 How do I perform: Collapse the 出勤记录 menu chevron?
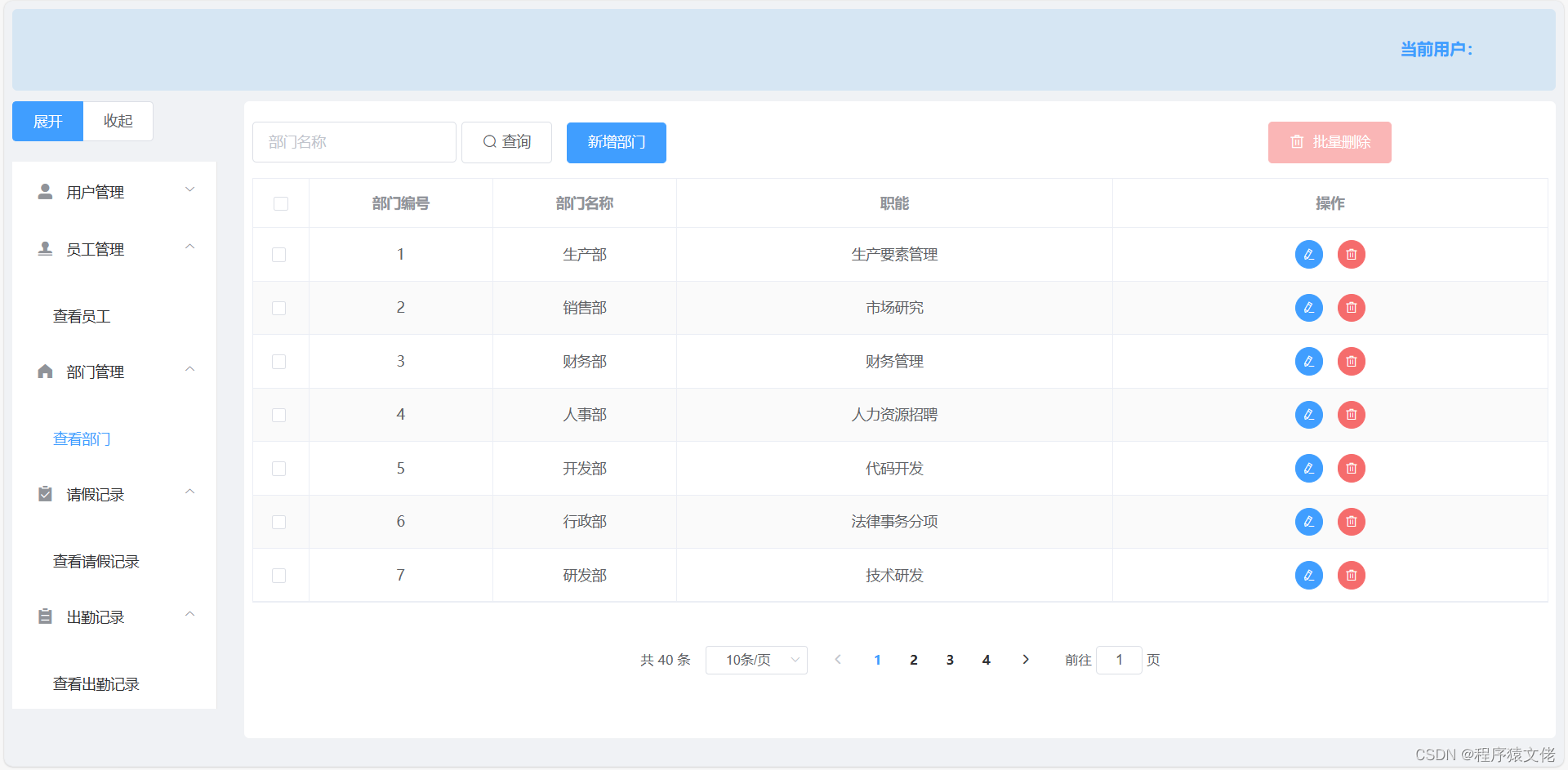pos(189,614)
